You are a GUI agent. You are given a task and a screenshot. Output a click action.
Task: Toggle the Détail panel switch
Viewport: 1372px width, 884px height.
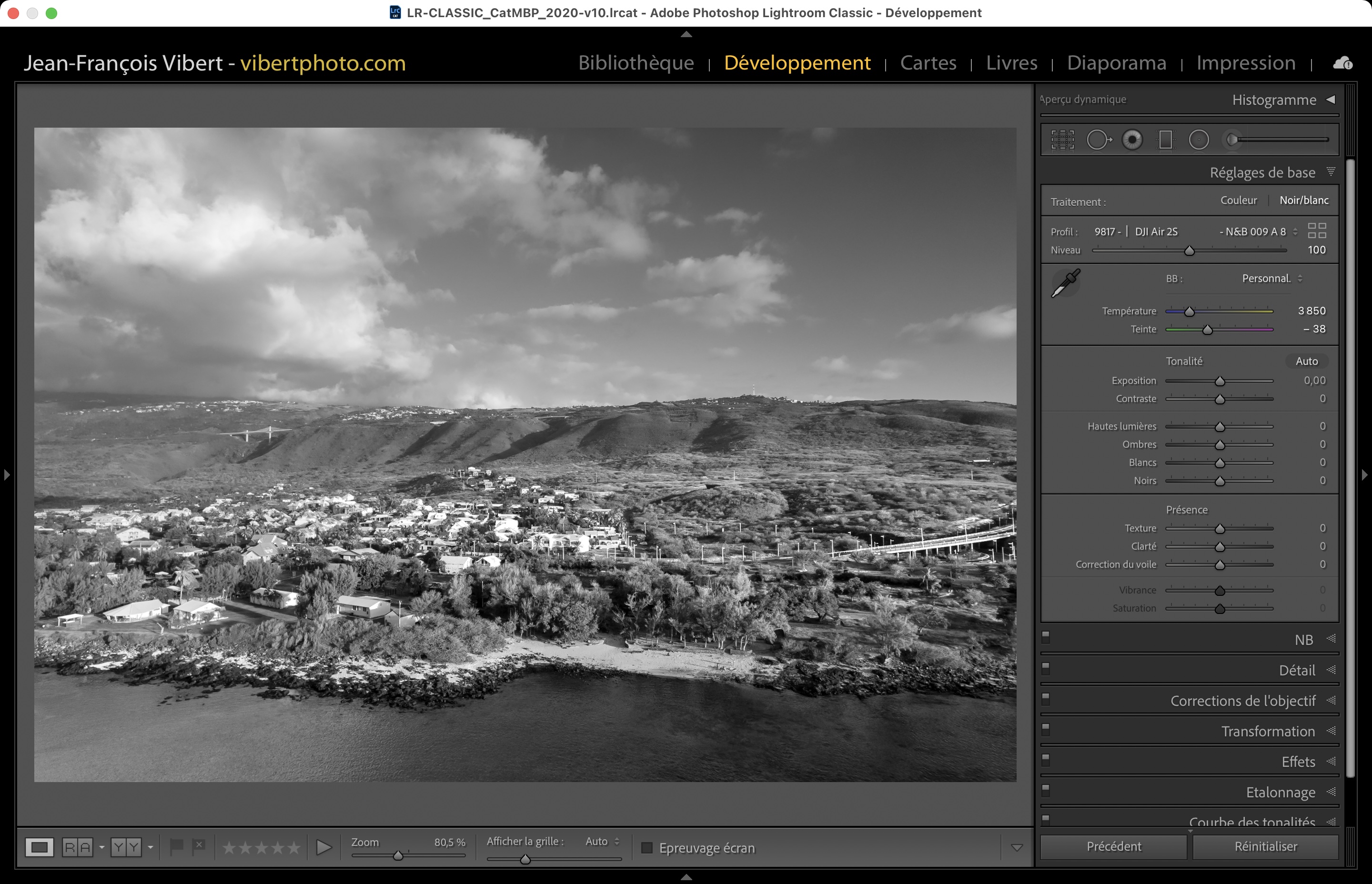pos(1045,668)
